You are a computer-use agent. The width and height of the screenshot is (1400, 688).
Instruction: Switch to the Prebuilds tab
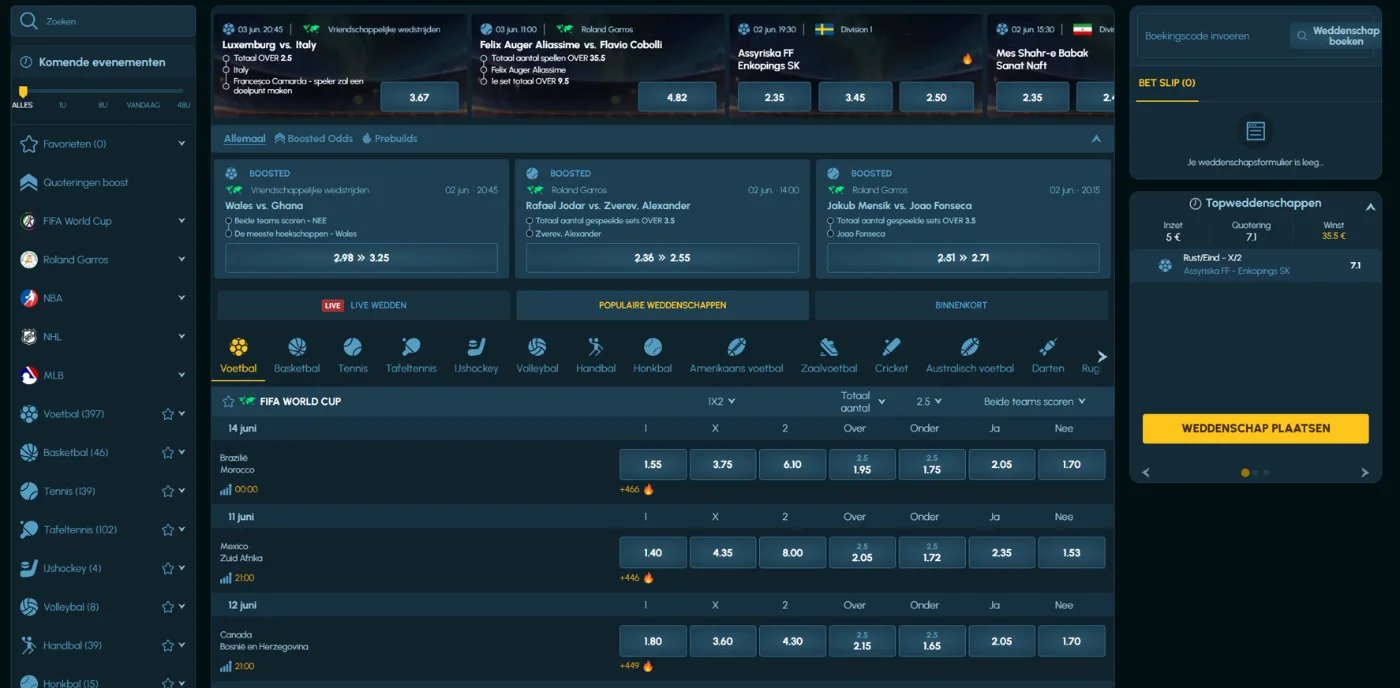[389, 139]
